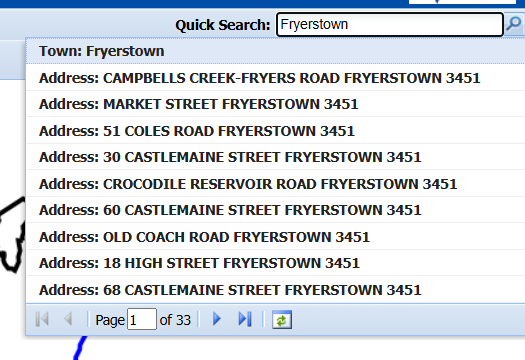Click the Quick Search text field
This screenshot has height=360, width=525.
(x=389, y=24)
